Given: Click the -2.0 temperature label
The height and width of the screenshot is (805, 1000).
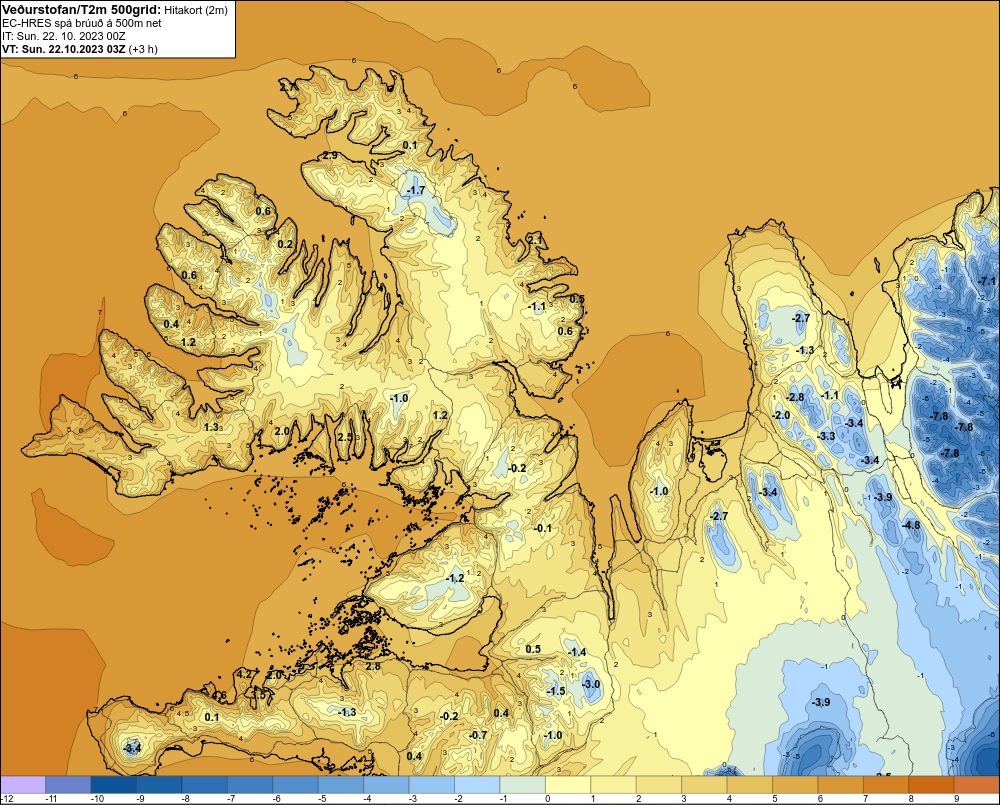Looking at the screenshot, I should point(781,415).
